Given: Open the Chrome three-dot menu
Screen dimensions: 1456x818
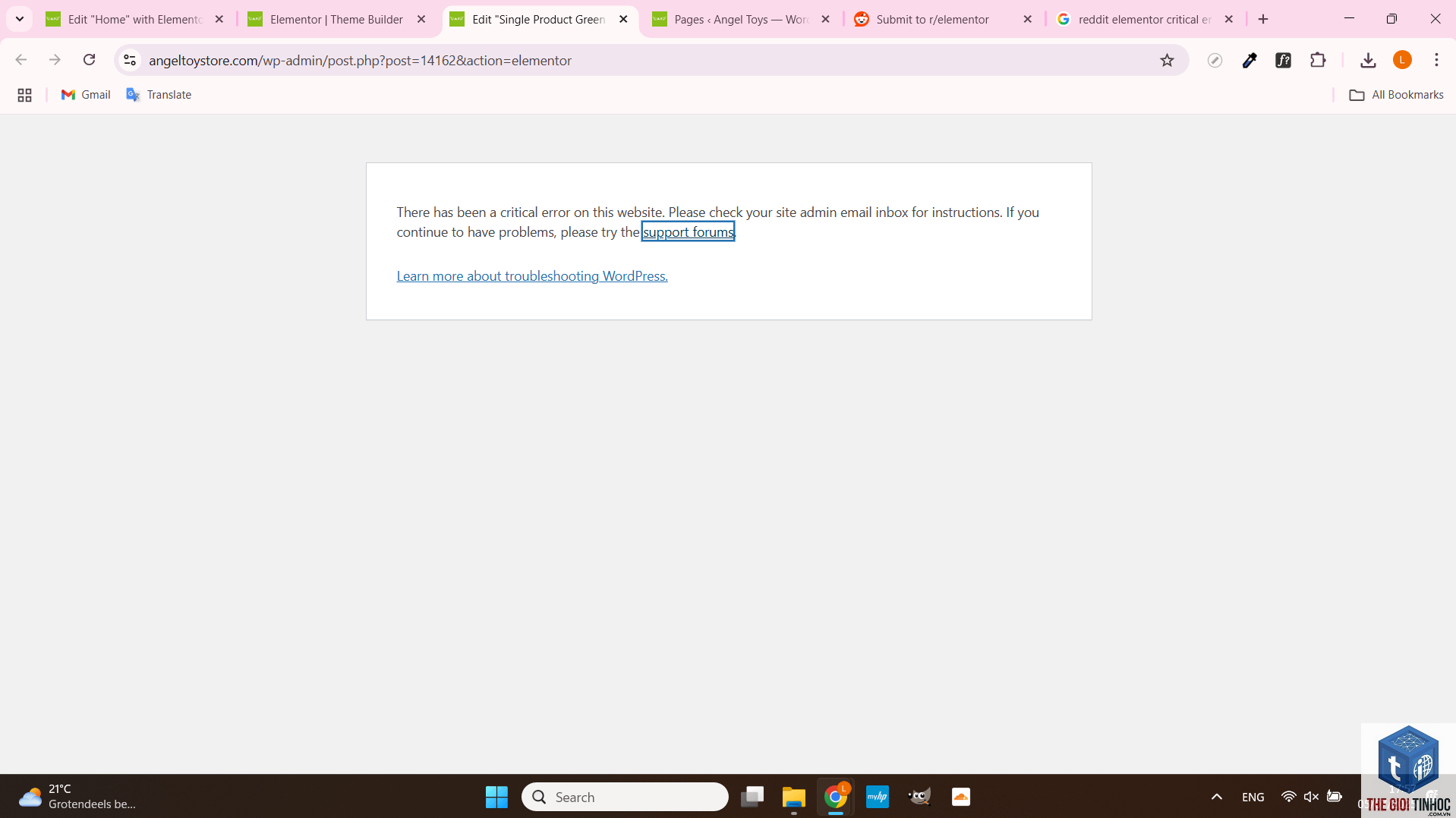Looking at the screenshot, I should click(1436, 60).
